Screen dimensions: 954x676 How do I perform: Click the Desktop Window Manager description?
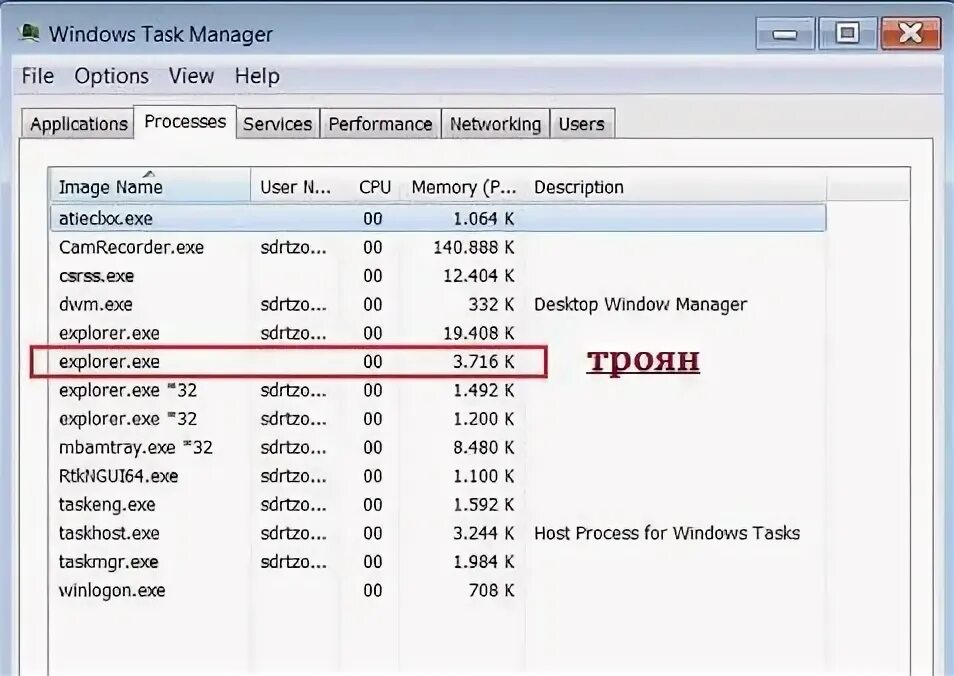[640, 304]
